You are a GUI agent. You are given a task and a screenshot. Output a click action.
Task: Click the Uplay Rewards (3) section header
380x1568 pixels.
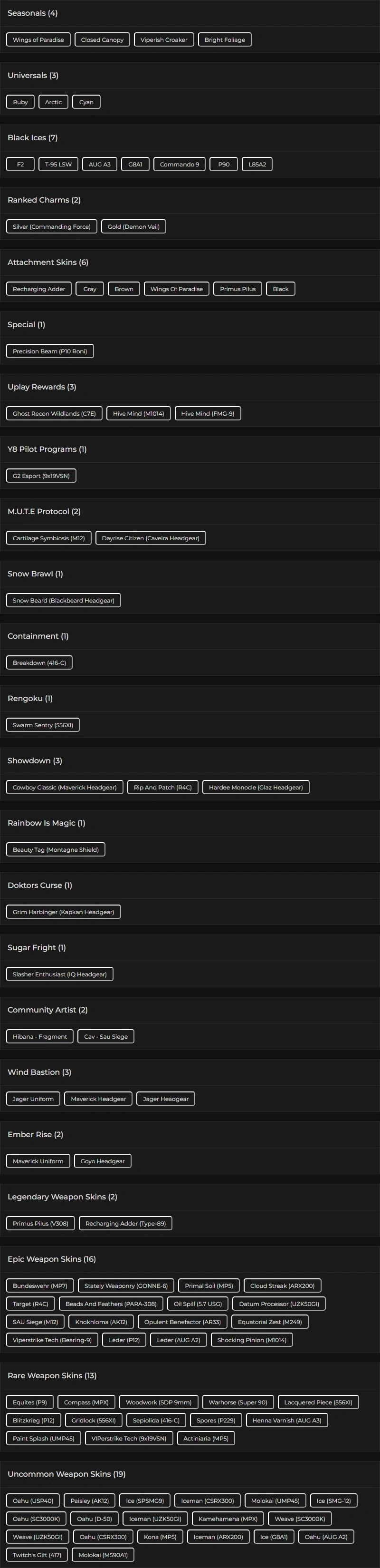coord(41,387)
